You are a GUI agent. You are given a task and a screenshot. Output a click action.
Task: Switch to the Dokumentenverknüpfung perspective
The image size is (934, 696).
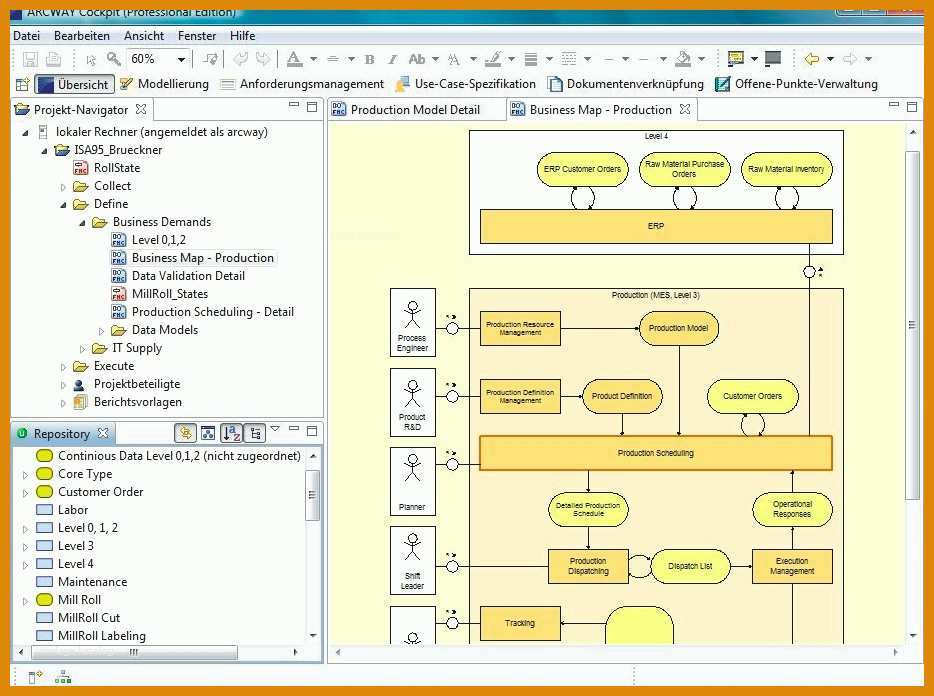pos(625,84)
